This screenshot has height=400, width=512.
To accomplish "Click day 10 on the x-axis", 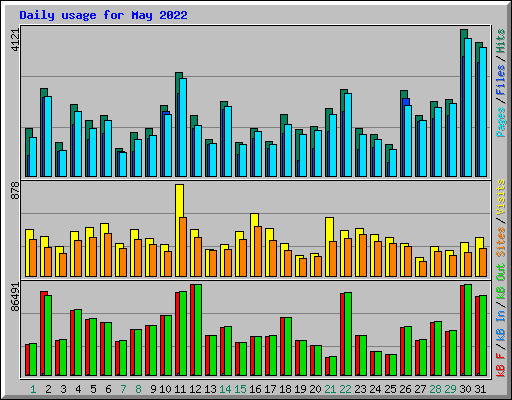I will coord(165,389).
